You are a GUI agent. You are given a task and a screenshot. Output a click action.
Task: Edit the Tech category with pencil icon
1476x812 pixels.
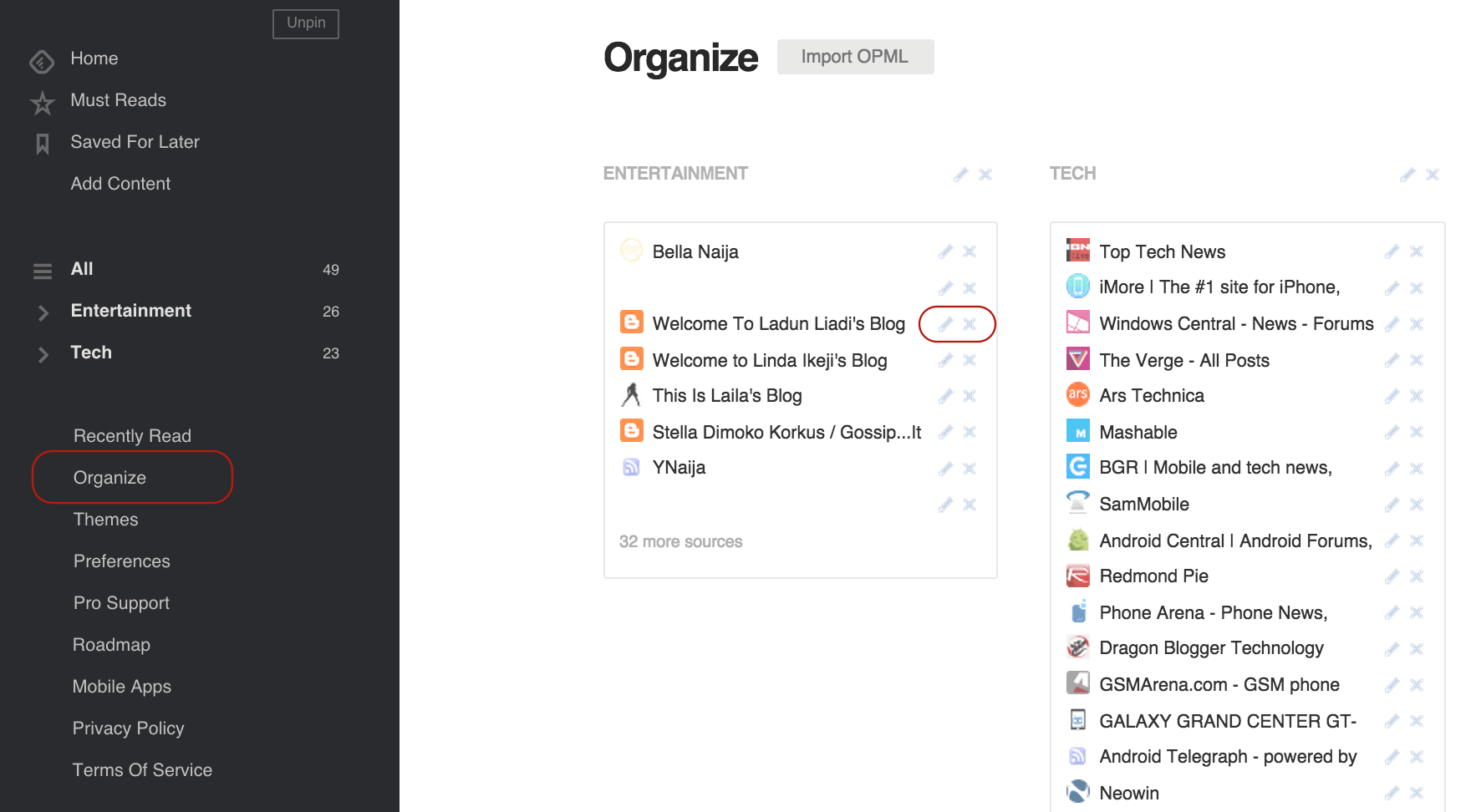1408,175
